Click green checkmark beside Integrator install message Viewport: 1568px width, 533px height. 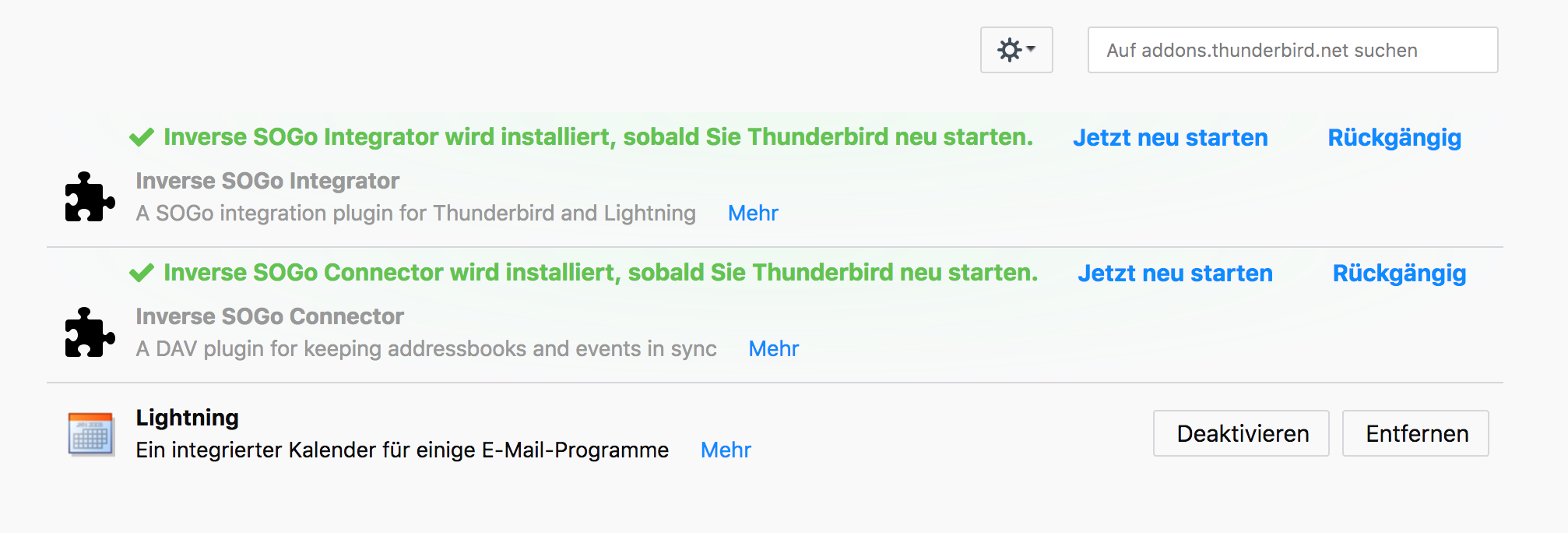(x=142, y=138)
